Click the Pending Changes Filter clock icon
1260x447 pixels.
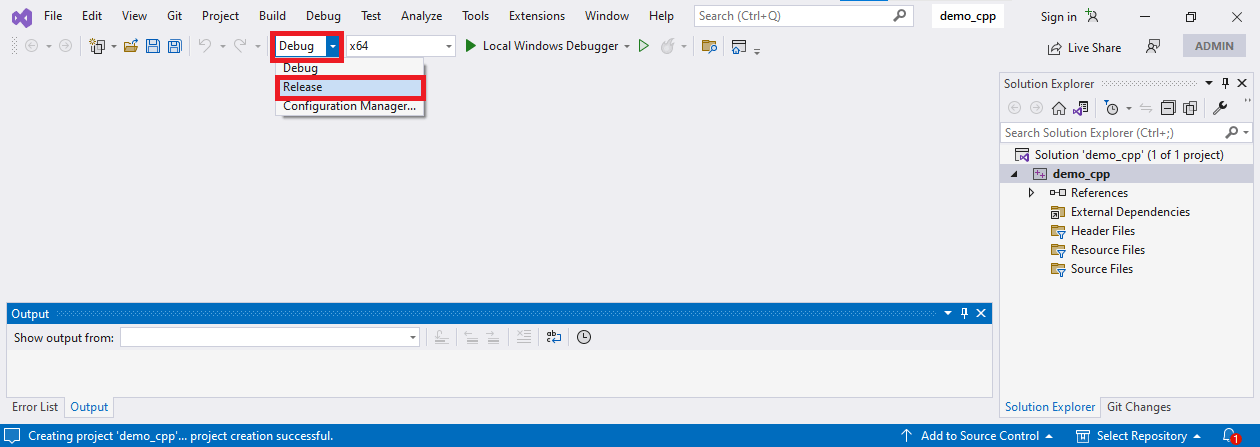coord(1111,108)
